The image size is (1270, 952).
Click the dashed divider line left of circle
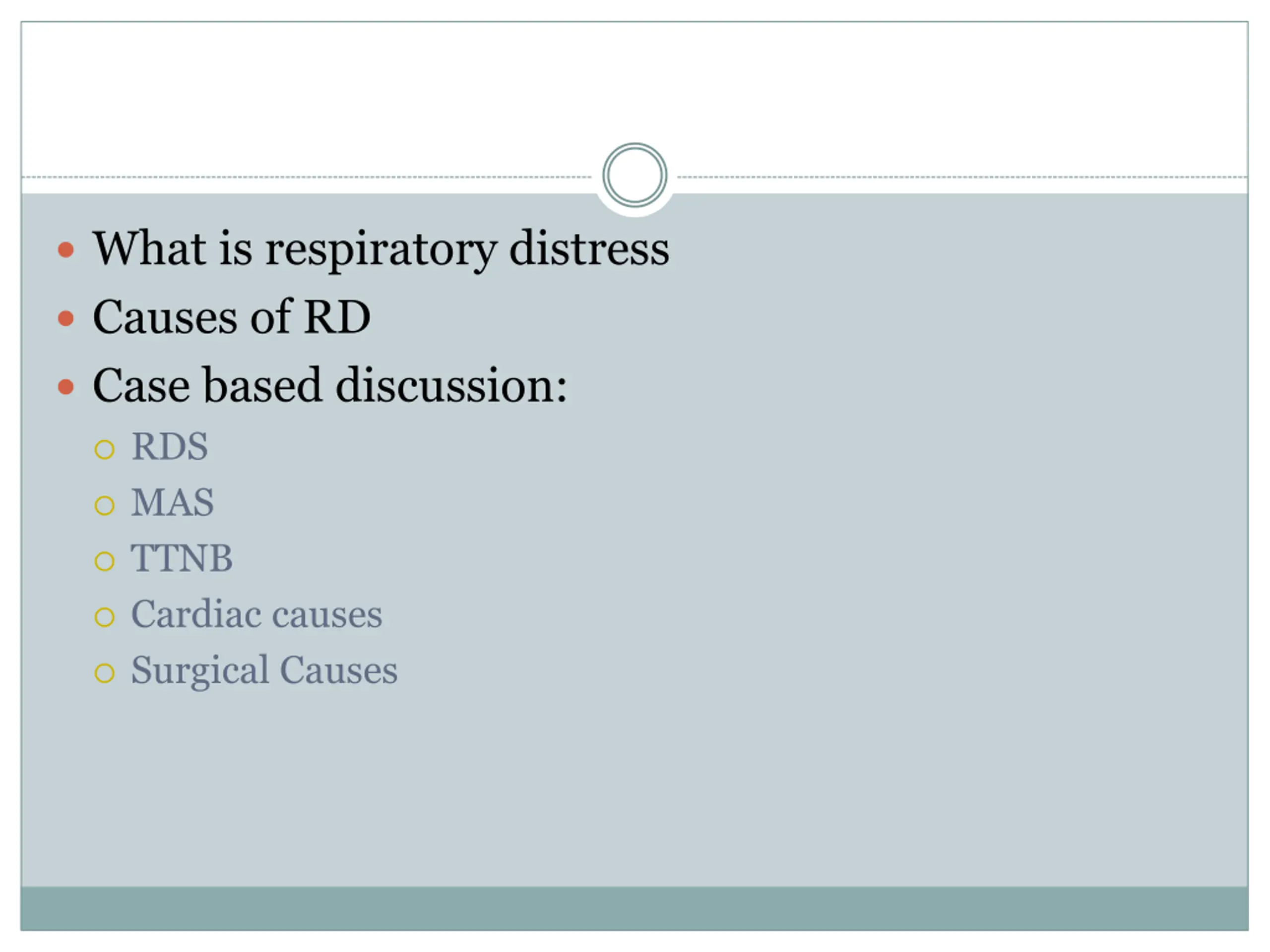coord(304,178)
